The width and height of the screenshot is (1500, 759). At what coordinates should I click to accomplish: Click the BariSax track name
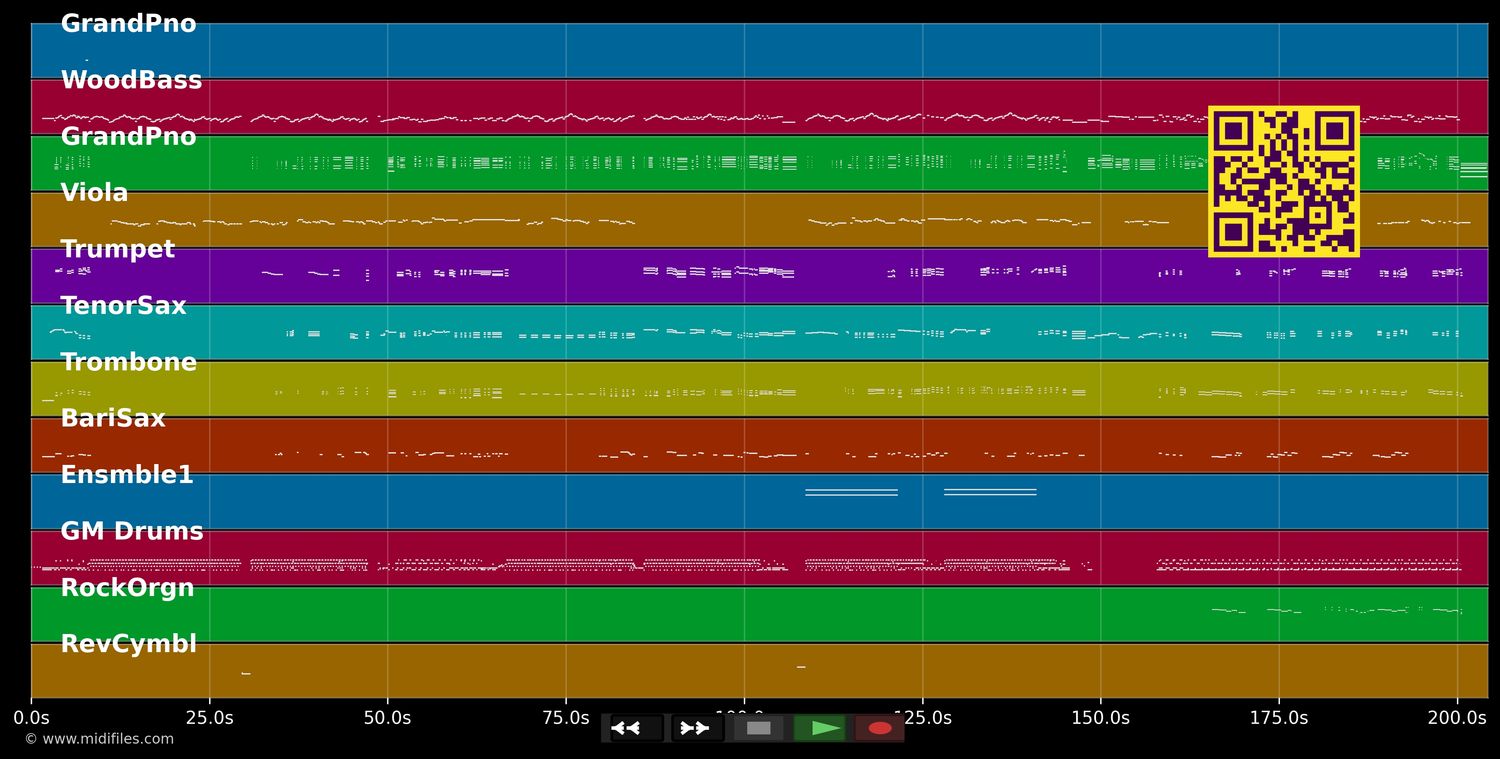coord(113,418)
